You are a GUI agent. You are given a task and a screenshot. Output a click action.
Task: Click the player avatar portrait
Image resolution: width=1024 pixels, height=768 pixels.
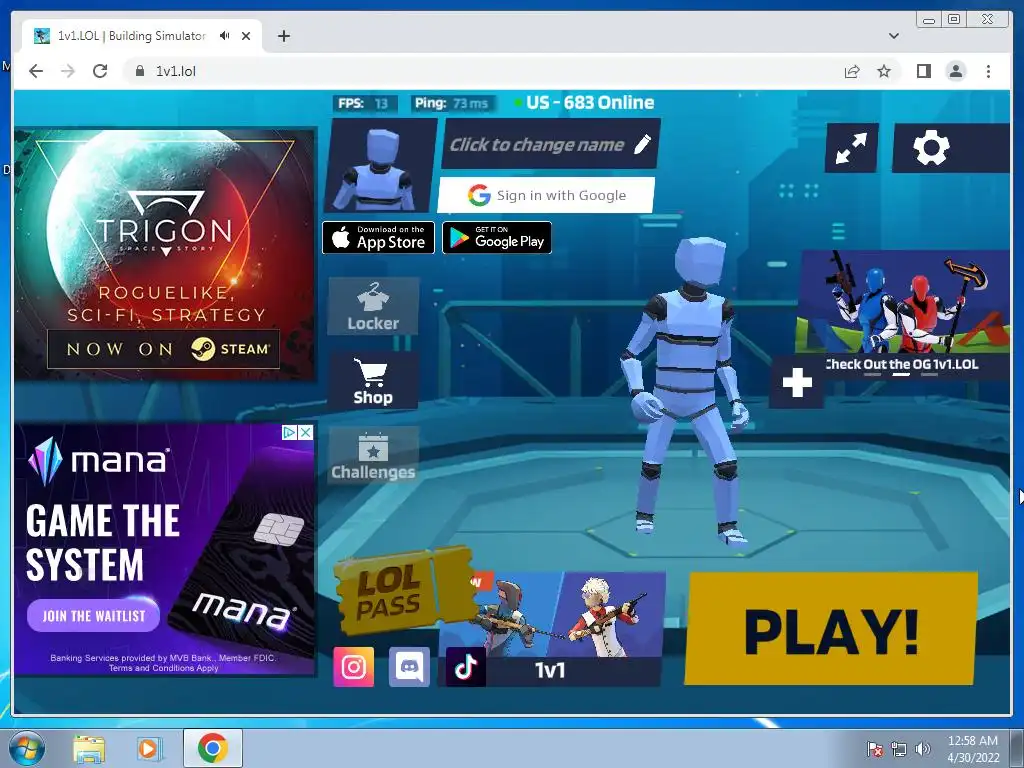[381, 166]
